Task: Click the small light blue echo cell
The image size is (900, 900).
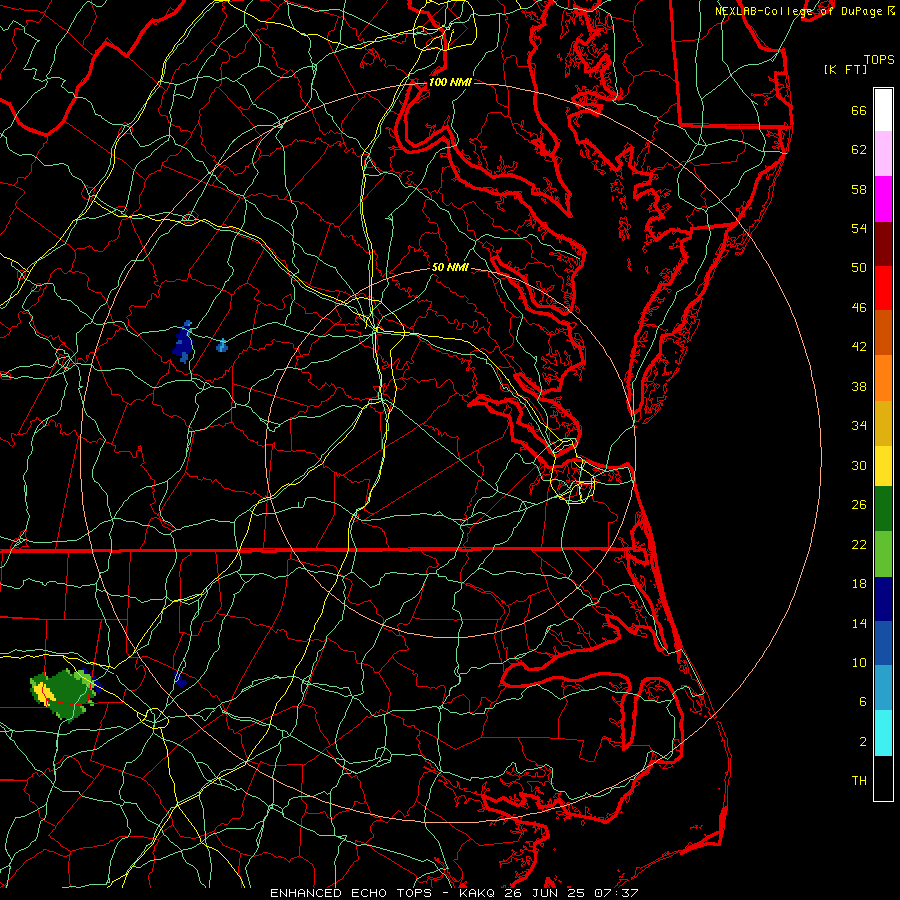Action: [222, 346]
